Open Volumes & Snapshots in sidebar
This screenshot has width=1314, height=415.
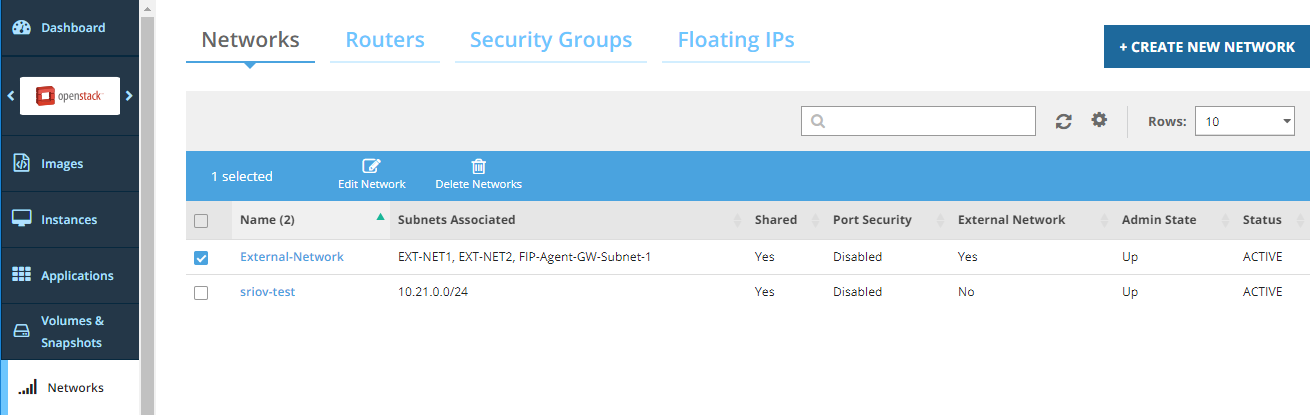click(x=70, y=332)
